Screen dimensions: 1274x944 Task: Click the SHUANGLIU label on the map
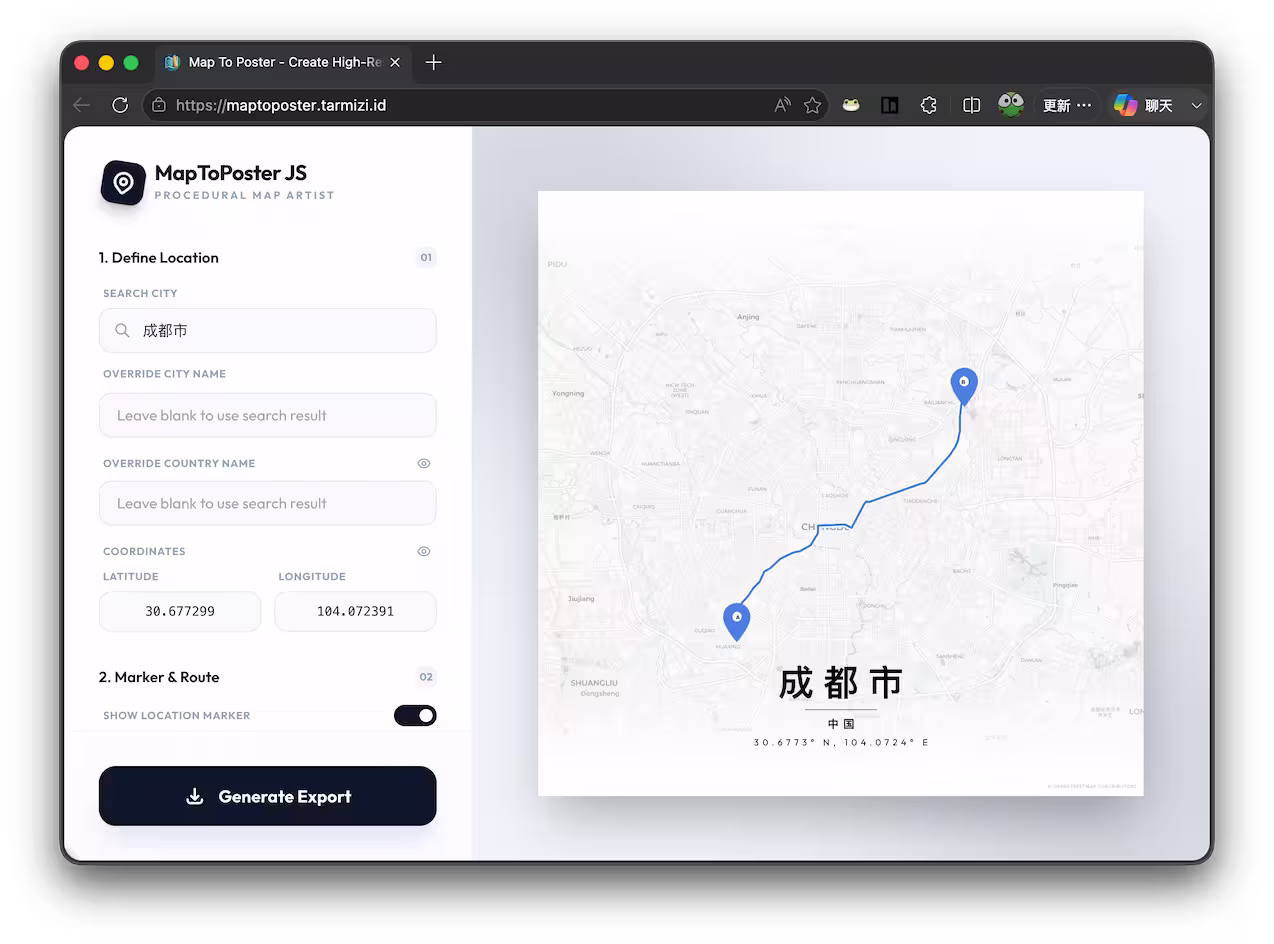pos(594,683)
